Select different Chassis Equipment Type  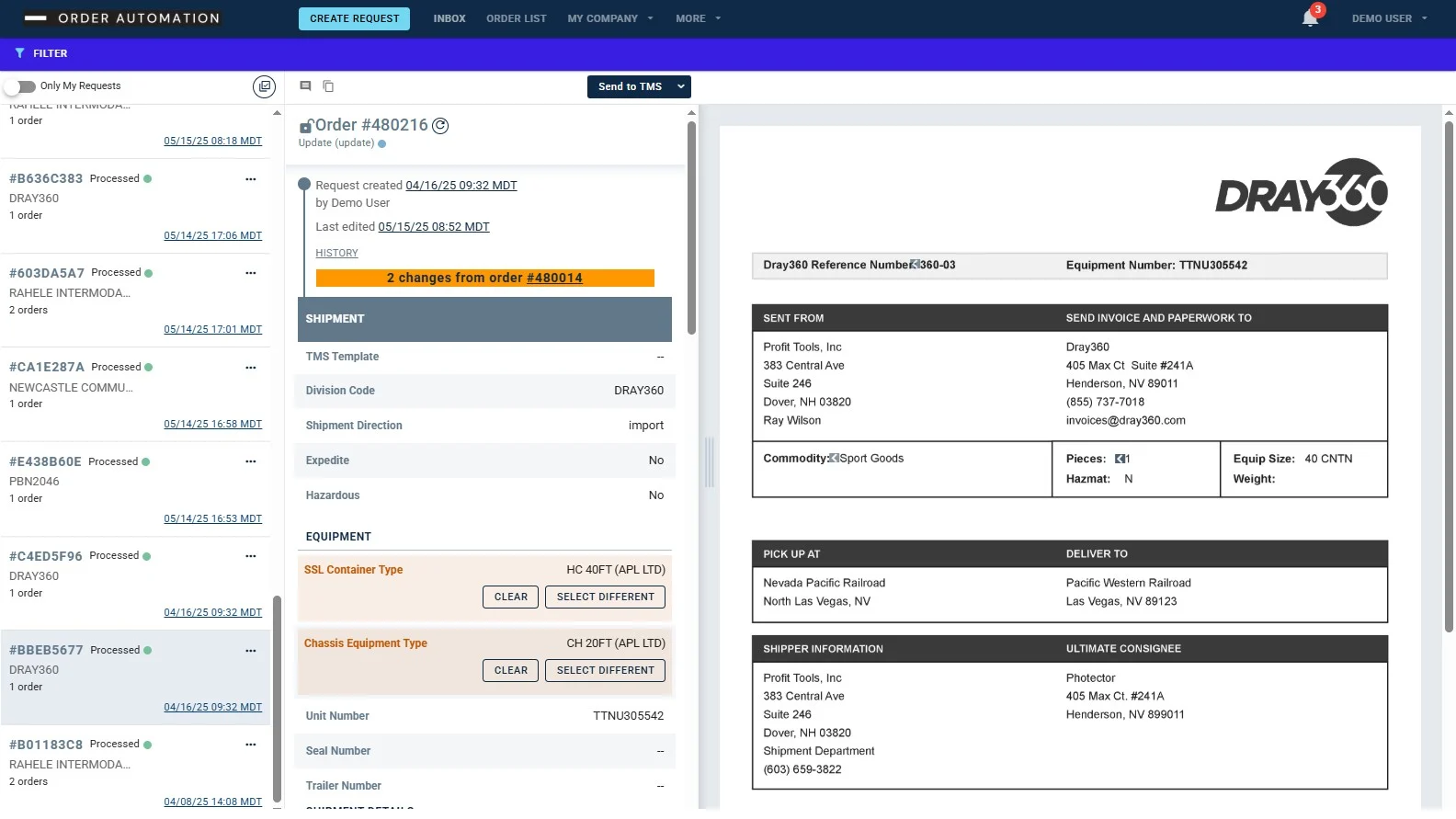coord(606,670)
